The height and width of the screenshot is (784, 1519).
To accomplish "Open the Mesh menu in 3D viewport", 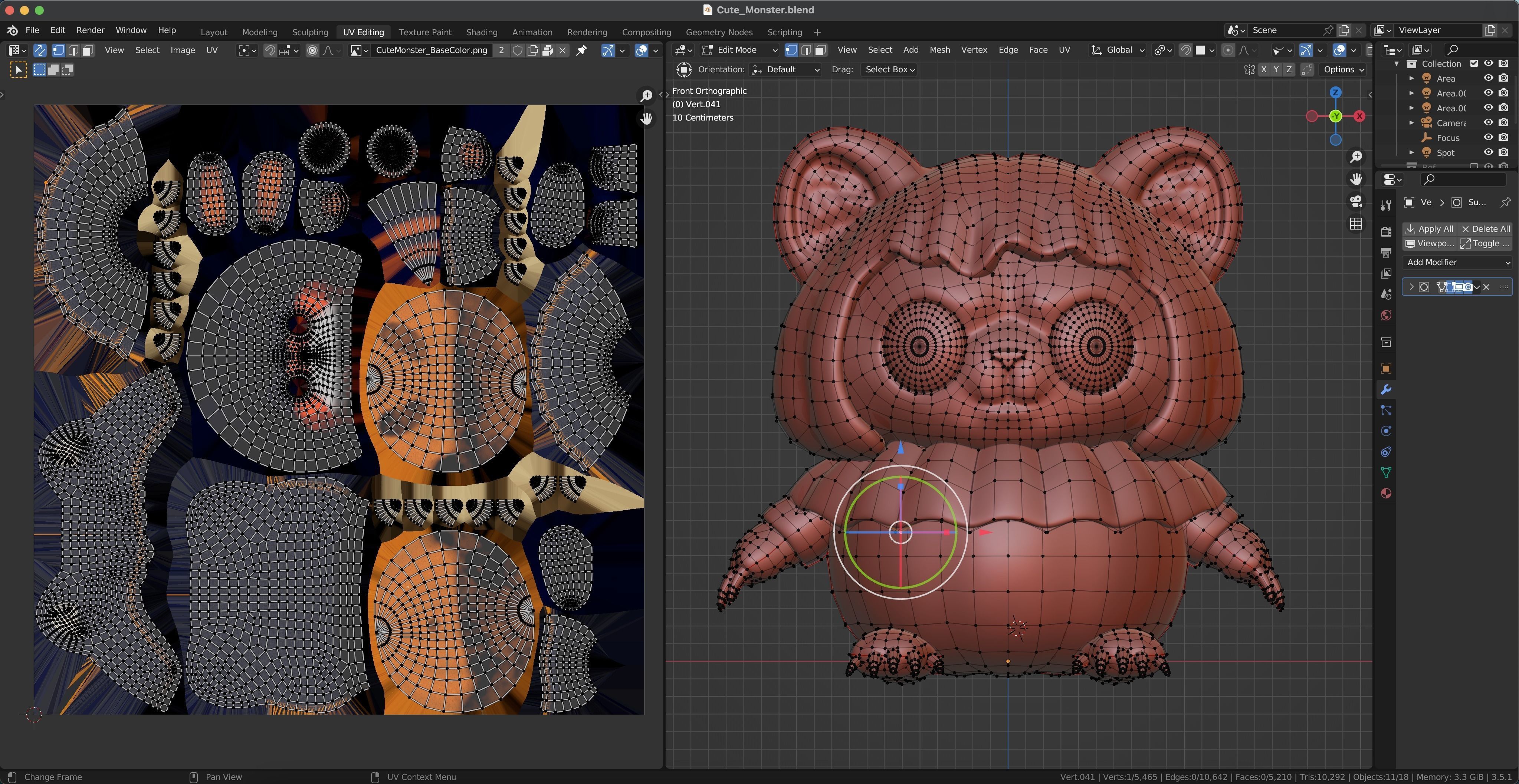I will point(939,50).
